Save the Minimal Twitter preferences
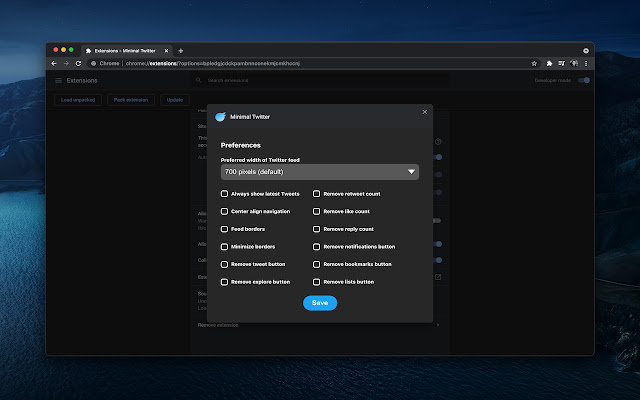 click(320, 303)
